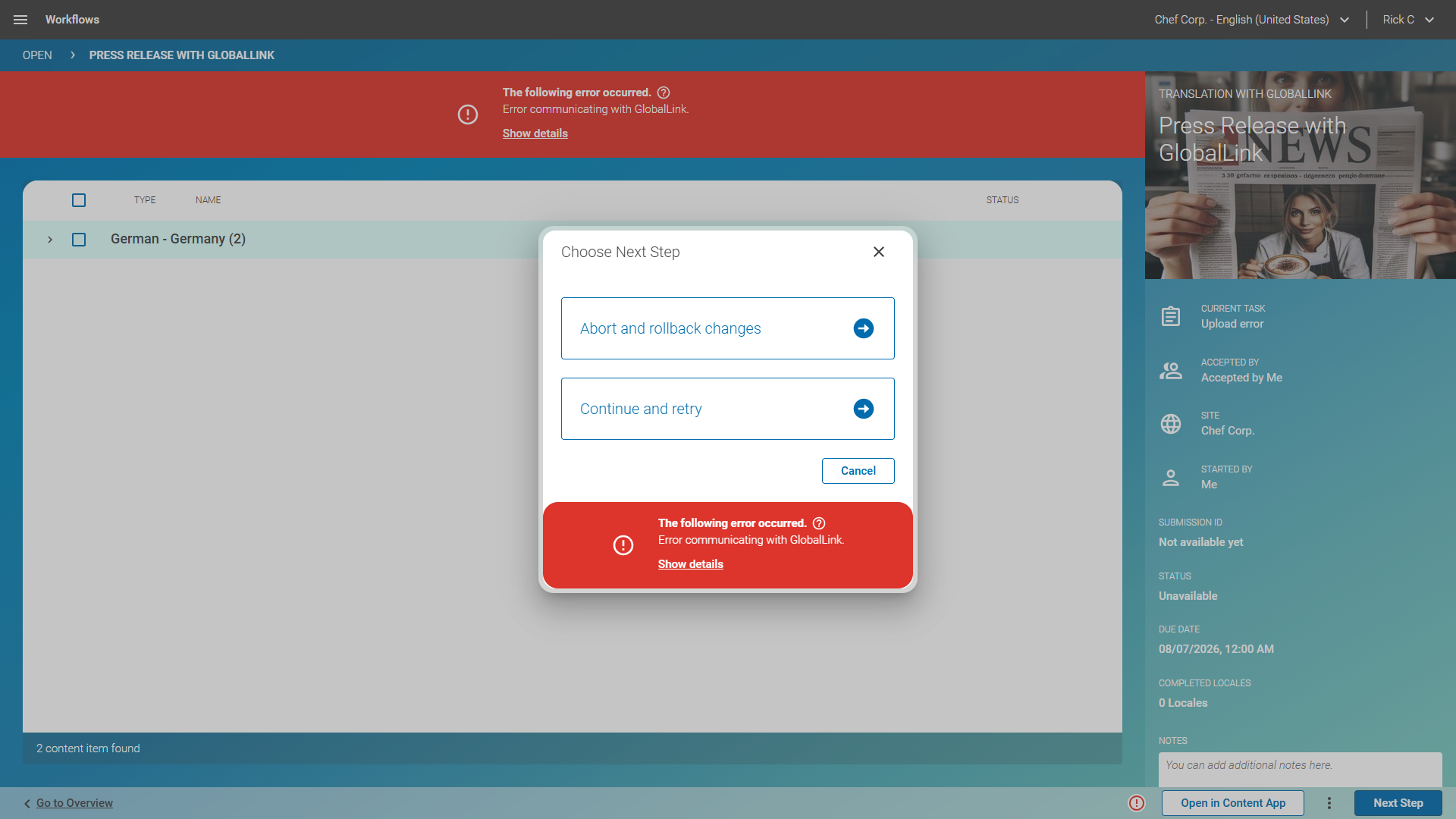
Task: Click the Workflows title
Action: [72, 20]
